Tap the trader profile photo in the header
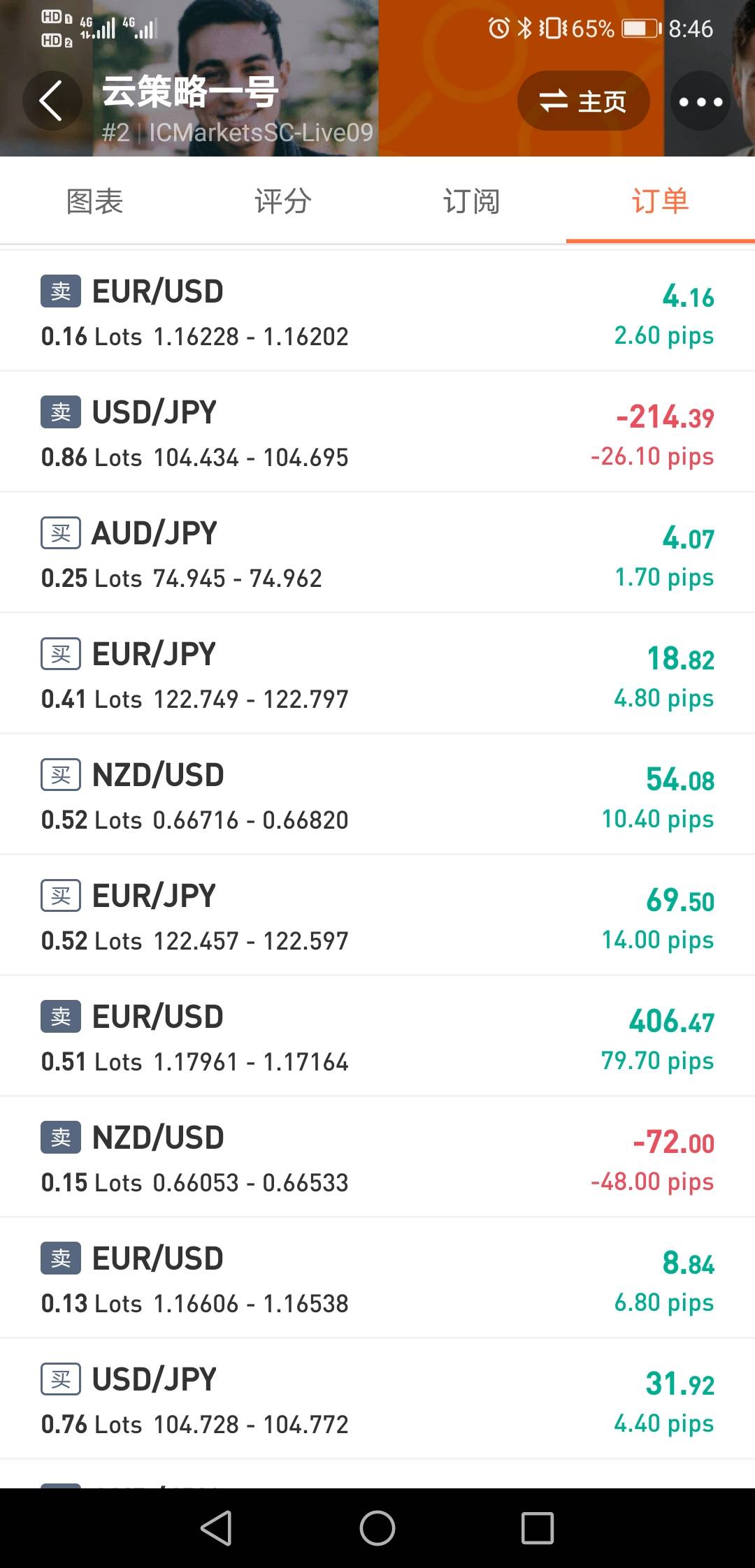 (238, 78)
